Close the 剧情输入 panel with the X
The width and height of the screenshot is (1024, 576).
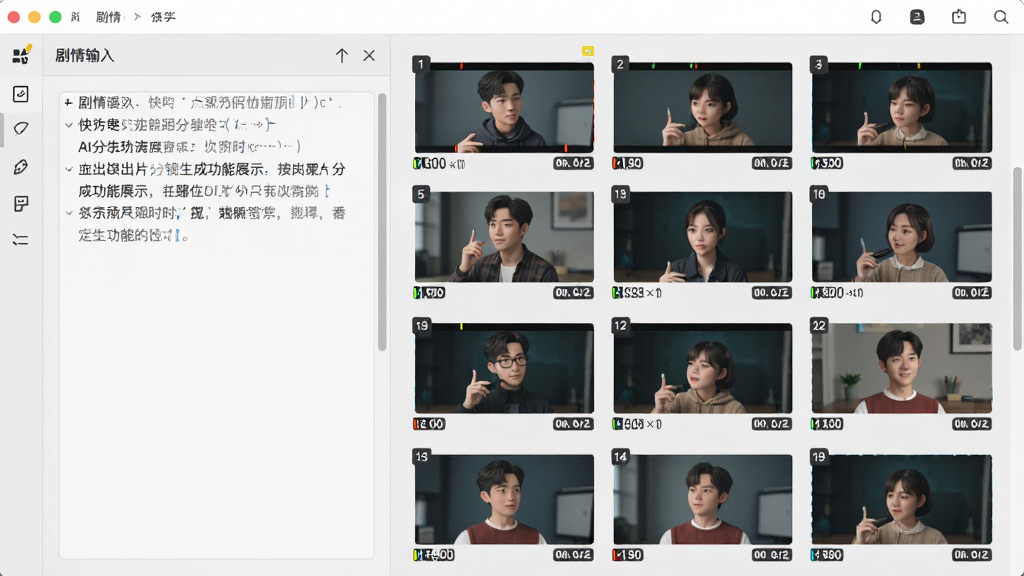click(369, 56)
